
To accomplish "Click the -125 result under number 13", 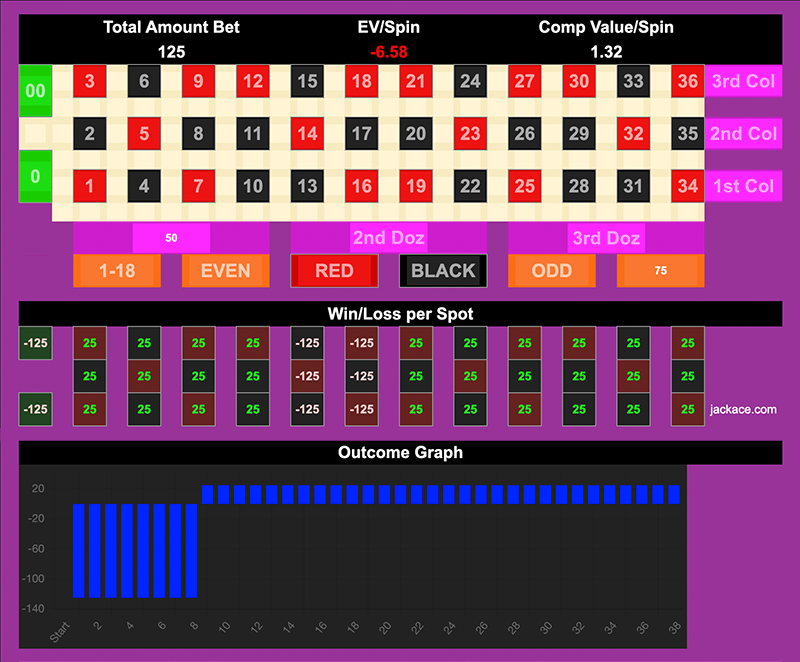I will tap(307, 409).
